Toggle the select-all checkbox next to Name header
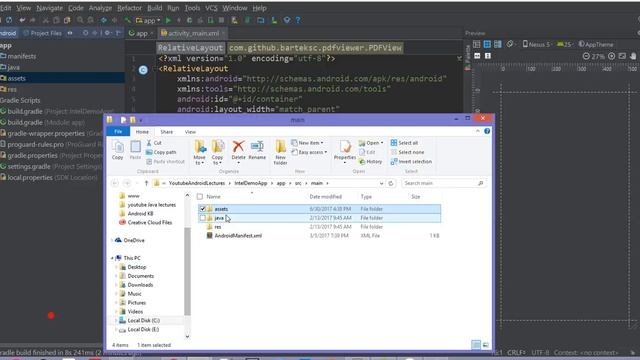The image size is (640, 360). pos(200,197)
